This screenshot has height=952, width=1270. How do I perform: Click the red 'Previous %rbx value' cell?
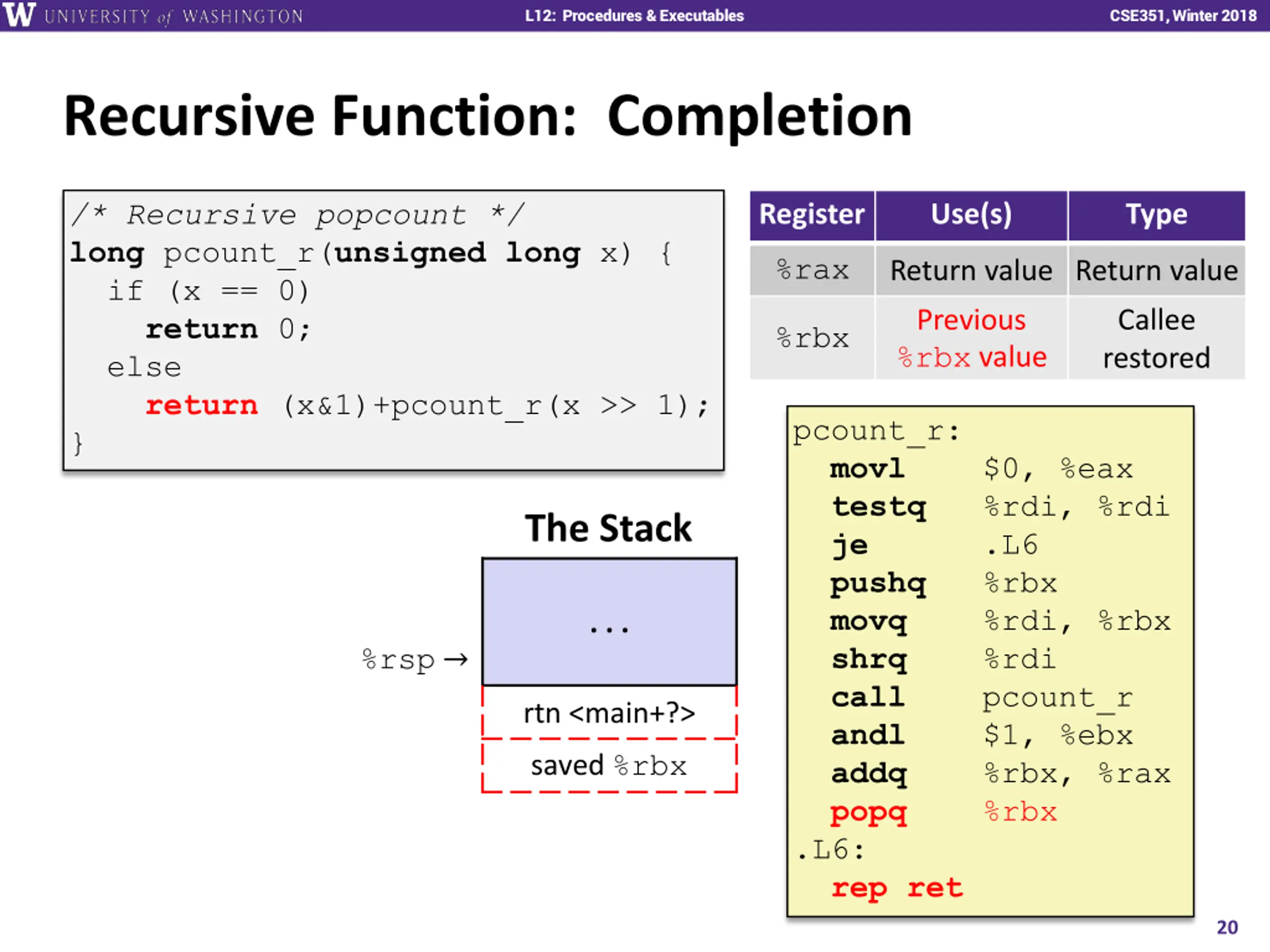pyautogui.click(x=971, y=338)
